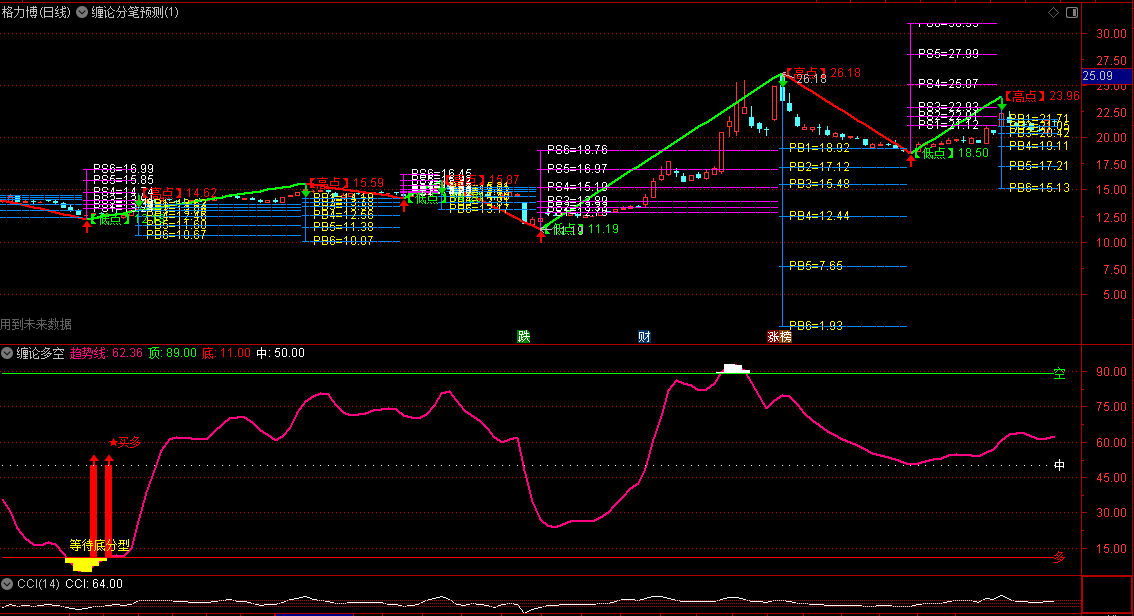Select the 缠论分笔预测(1) indicator name

click(135, 13)
